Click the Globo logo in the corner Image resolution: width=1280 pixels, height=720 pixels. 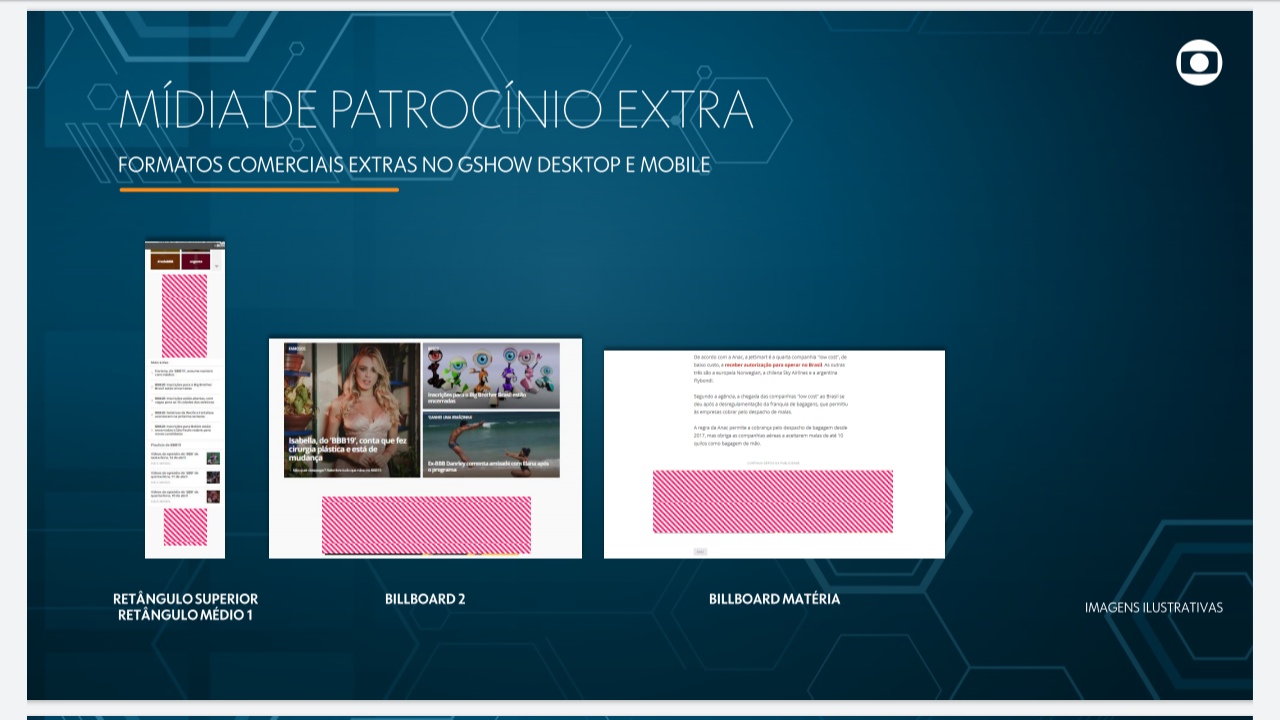(x=1199, y=63)
